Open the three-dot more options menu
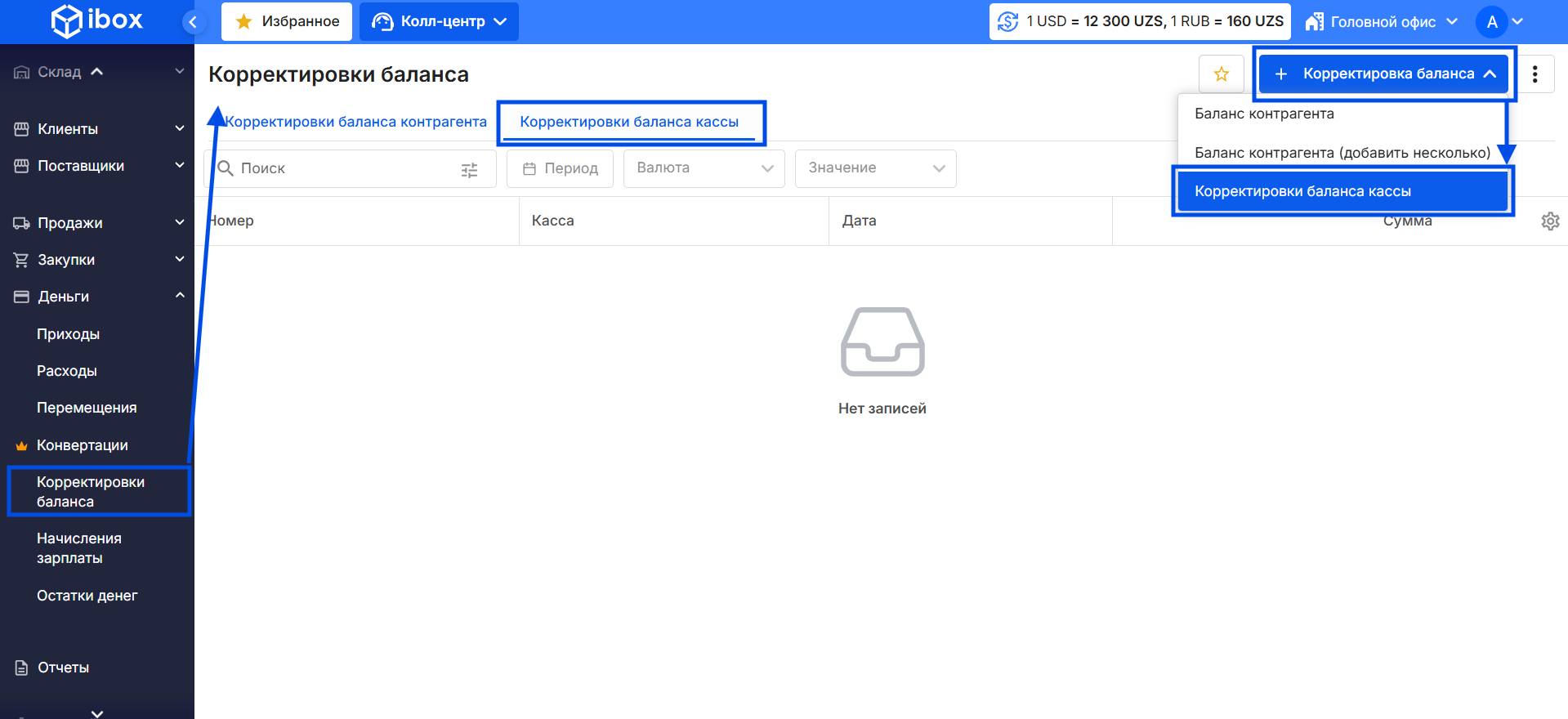The image size is (1568, 719). click(x=1534, y=74)
